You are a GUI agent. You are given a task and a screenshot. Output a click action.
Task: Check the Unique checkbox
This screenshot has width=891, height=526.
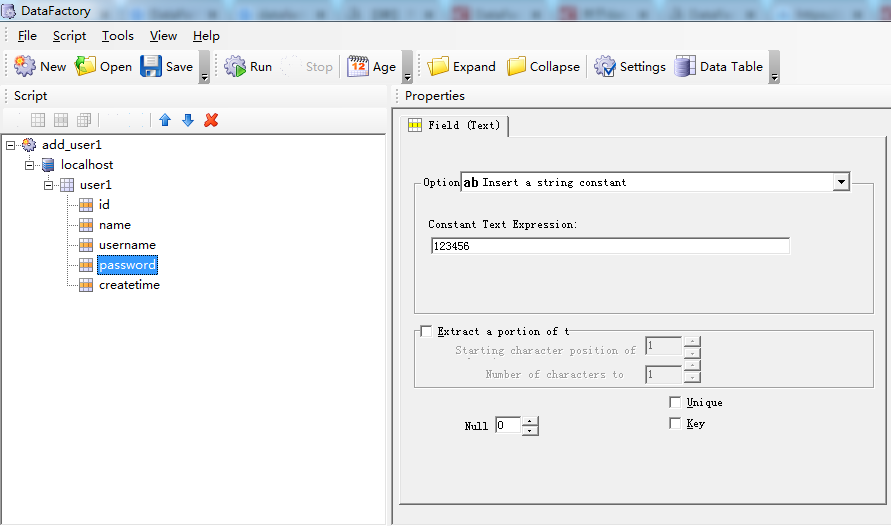pyautogui.click(x=675, y=402)
